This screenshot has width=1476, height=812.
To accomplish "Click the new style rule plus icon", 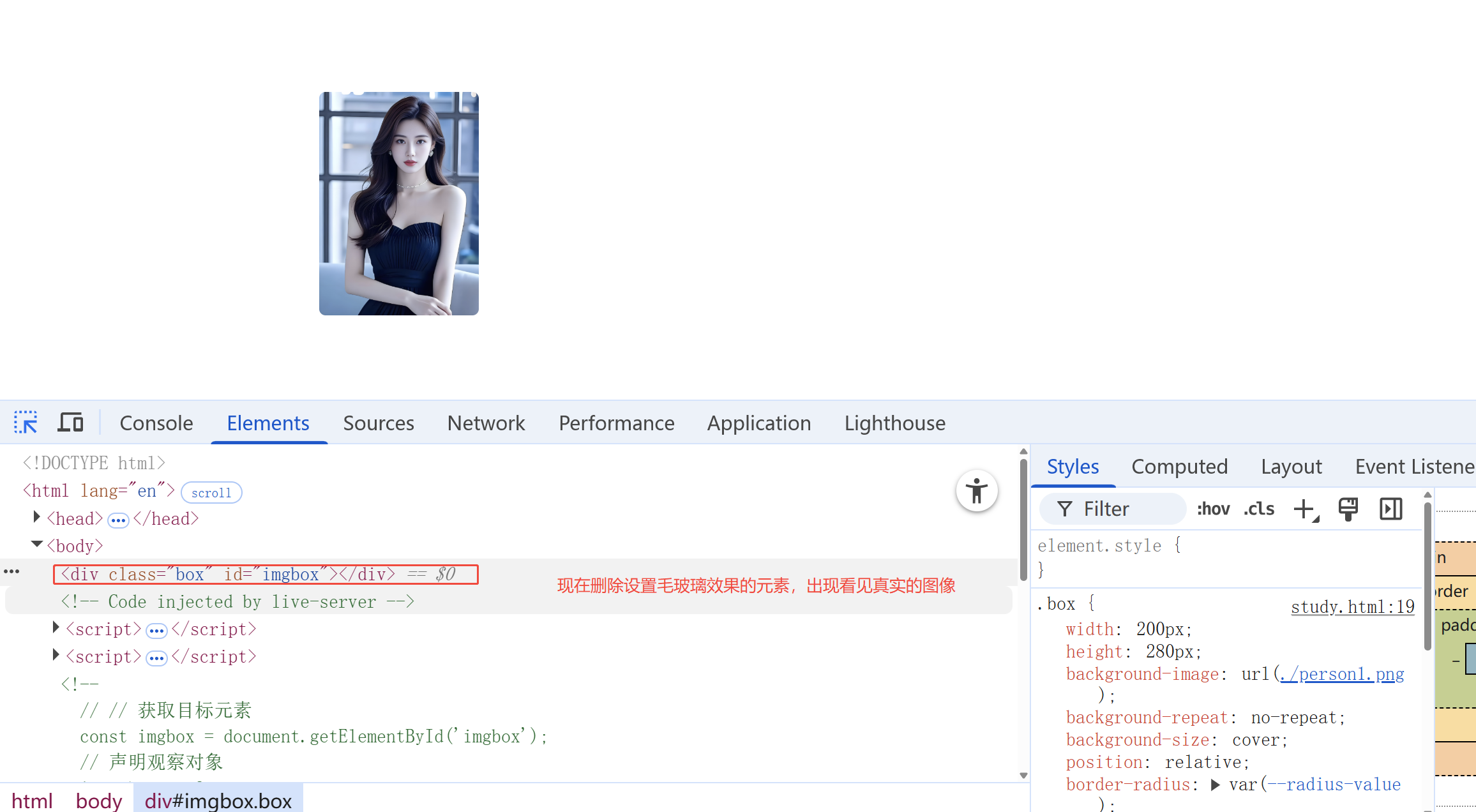I will [x=1304, y=509].
